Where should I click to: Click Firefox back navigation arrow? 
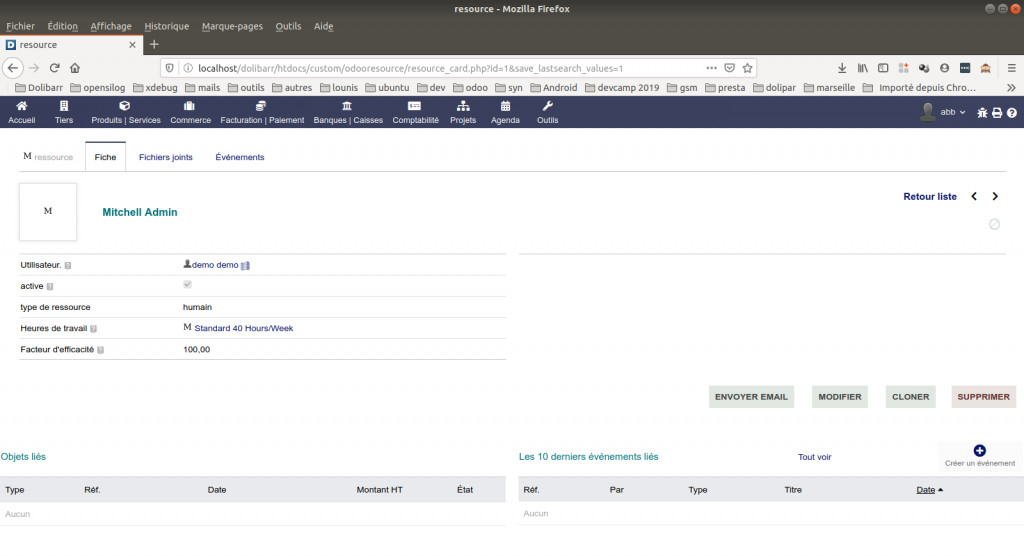[13, 68]
